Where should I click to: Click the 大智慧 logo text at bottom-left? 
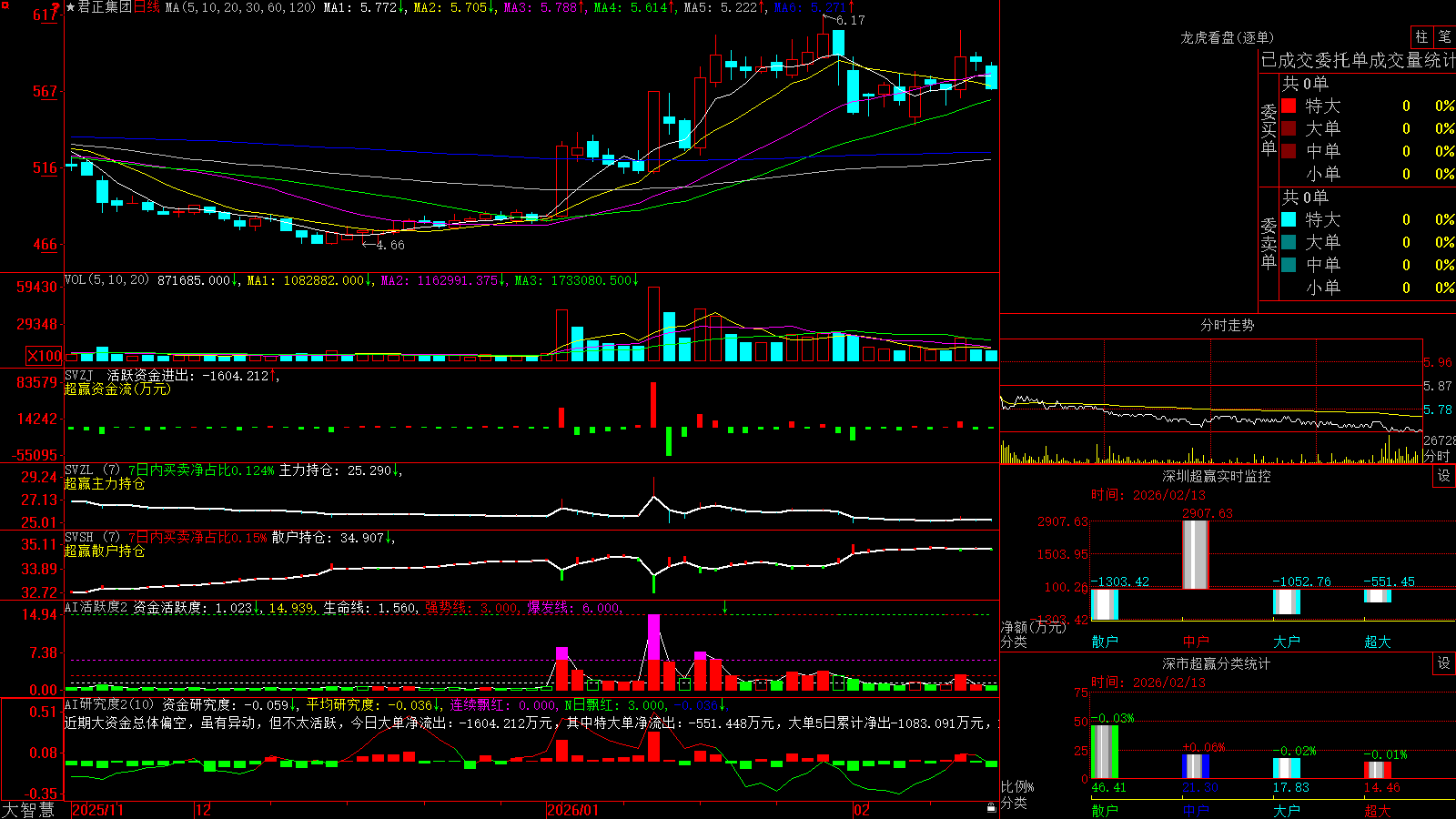click(28, 810)
